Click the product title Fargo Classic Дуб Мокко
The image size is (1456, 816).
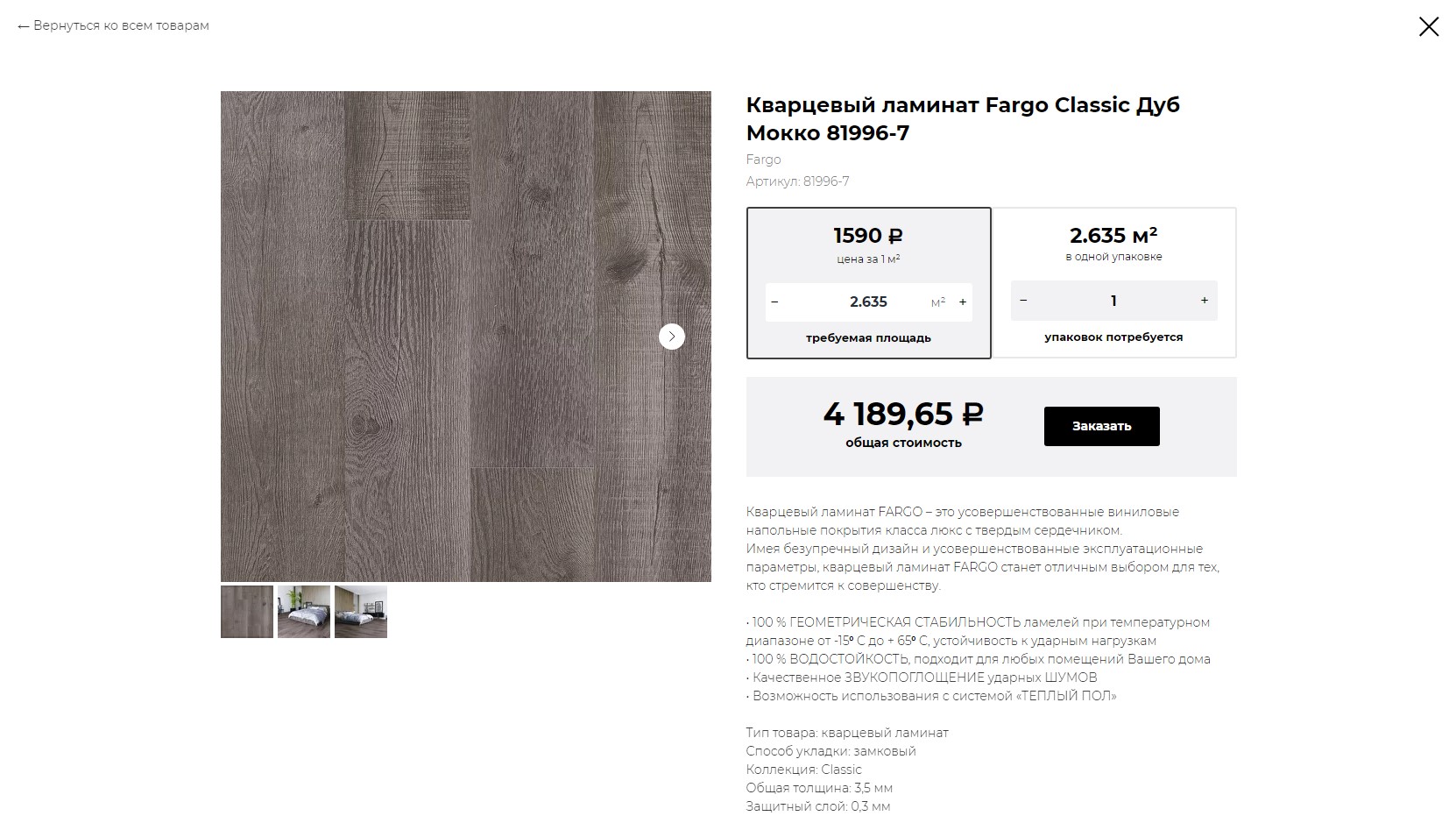point(963,119)
